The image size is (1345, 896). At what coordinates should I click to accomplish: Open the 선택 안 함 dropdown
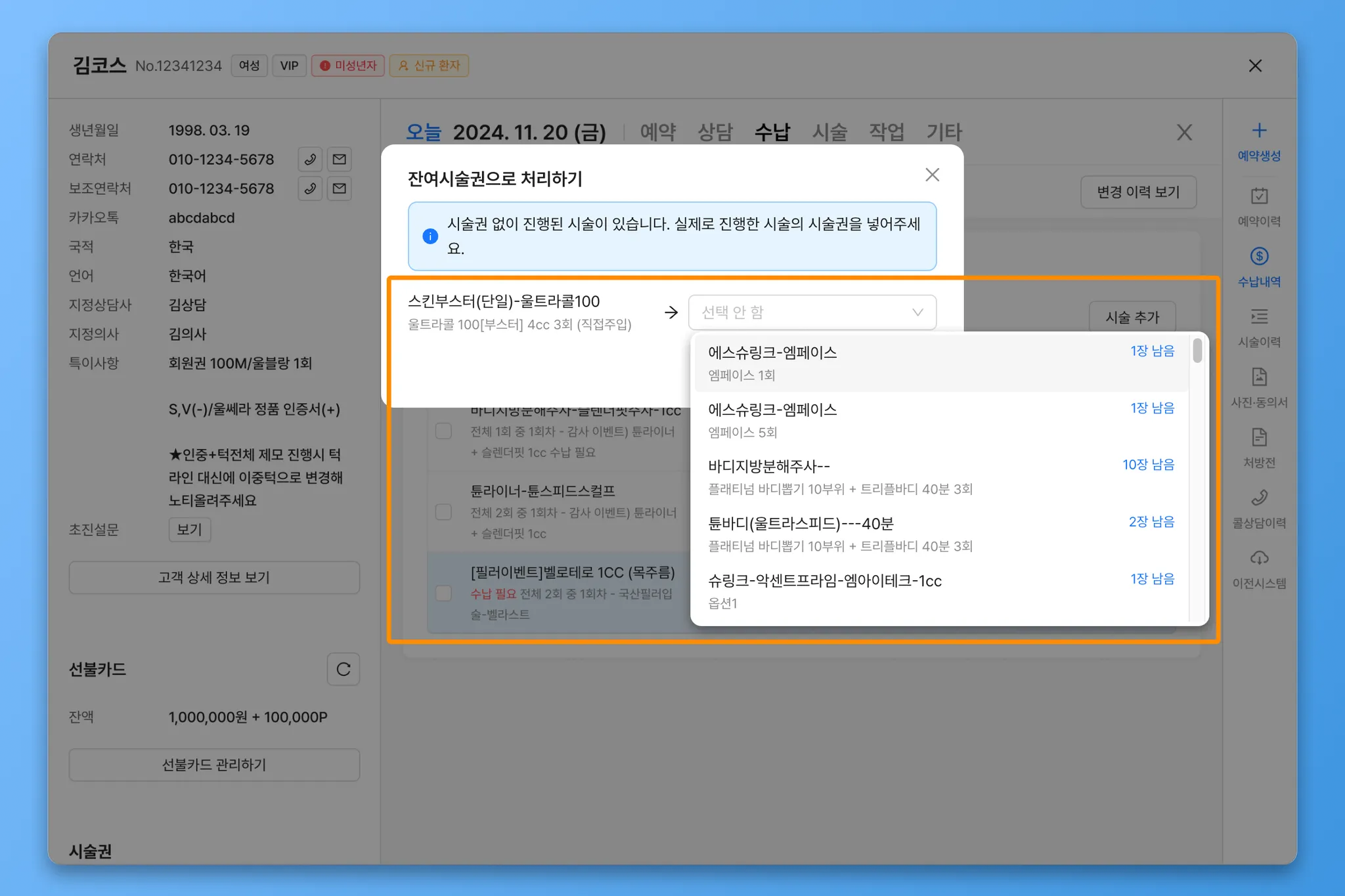(812, 312)
